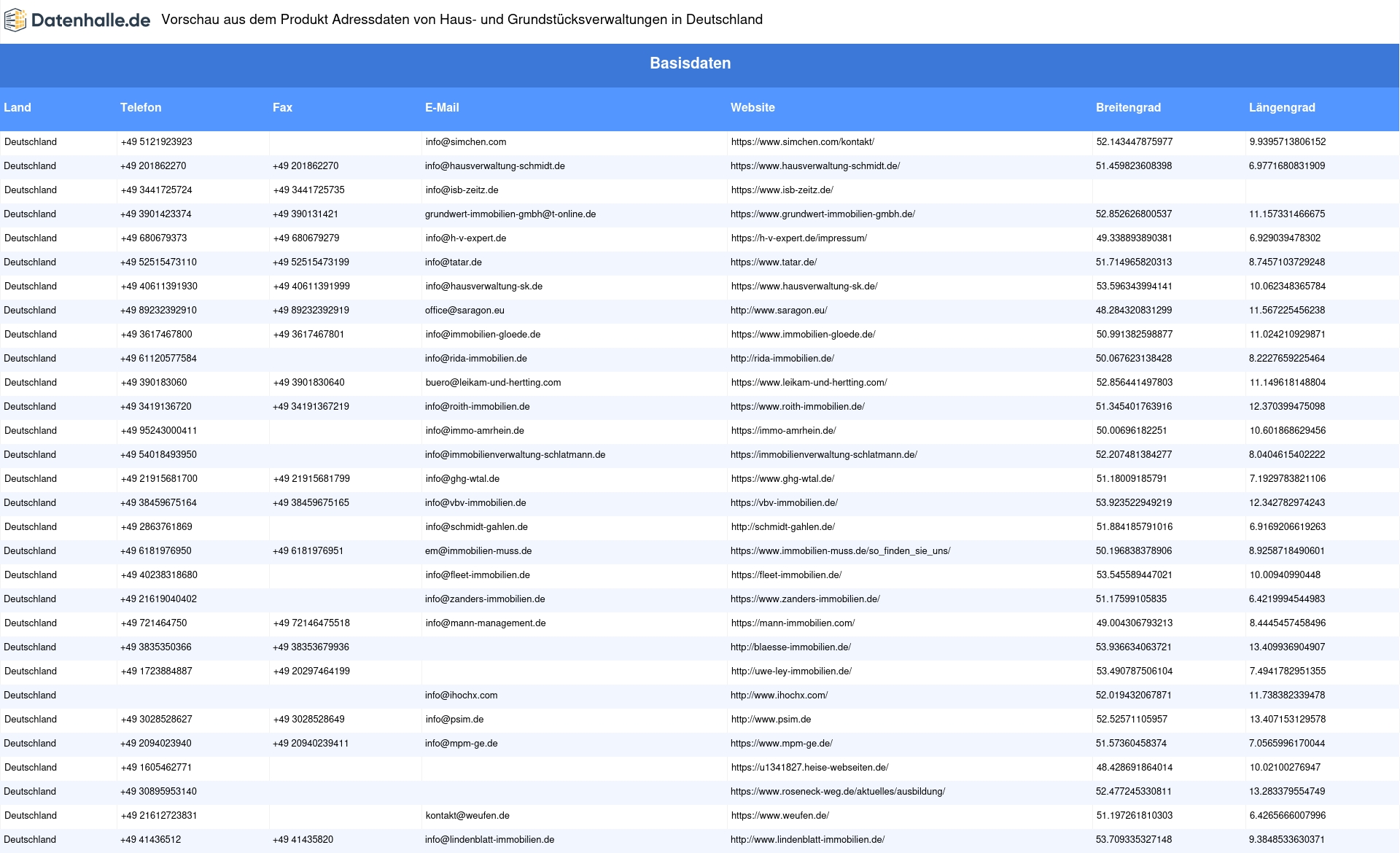Click the Breitengrad column header
1400x853 pixels.
1128,107
